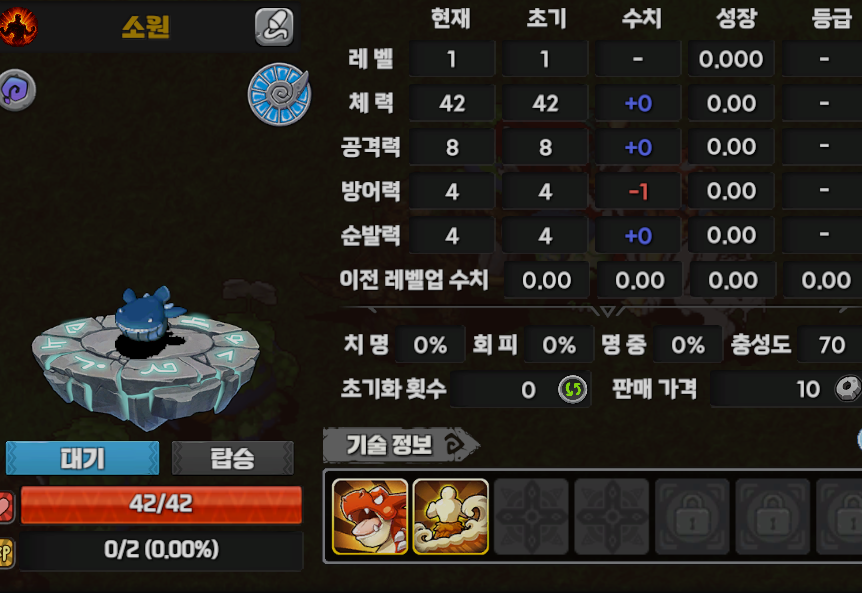Select the 충성도 loyalty value 70
Viewport: 862px width, 593px height.
pos(831,345)
